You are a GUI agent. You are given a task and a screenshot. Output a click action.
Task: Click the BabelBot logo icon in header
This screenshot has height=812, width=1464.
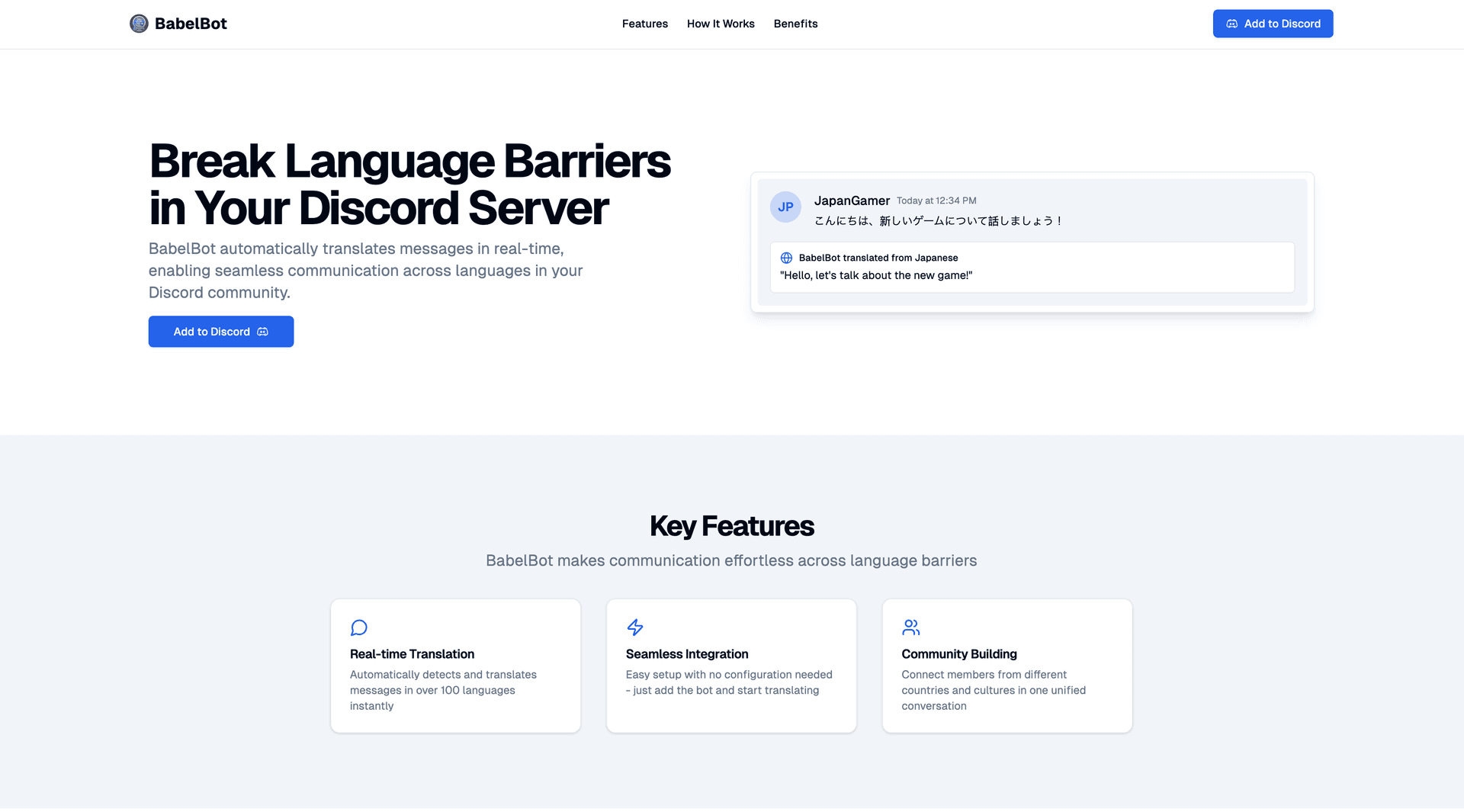tap(139, 24)
